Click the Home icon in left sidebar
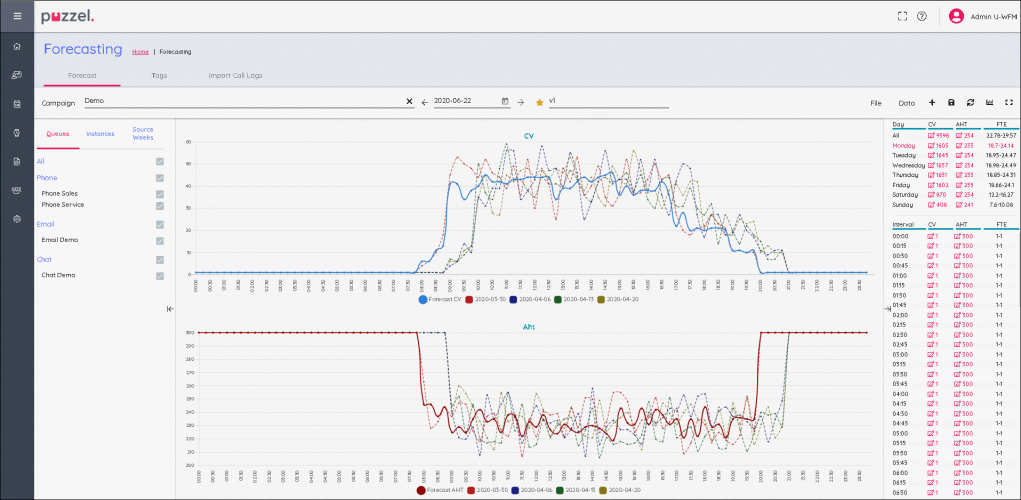Viewport: 1021px width, 500px height. tap(17, 46)
